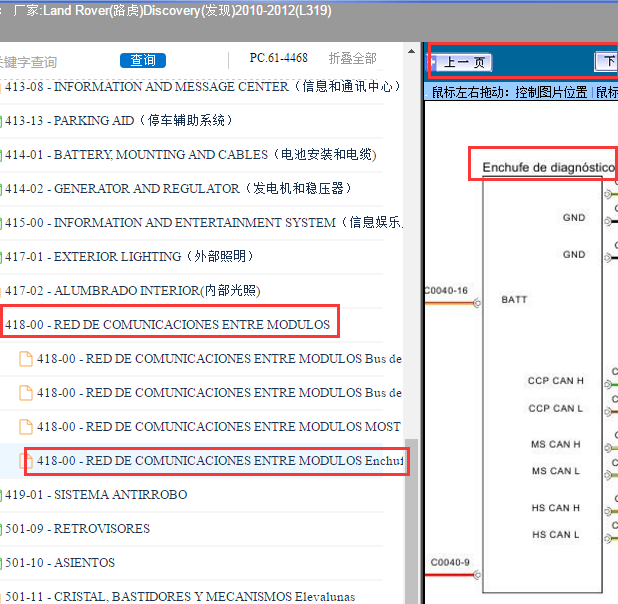Open second 418-00 Bus de document
The width and height of the screenshot is (618, 604).
pos(220,393)
